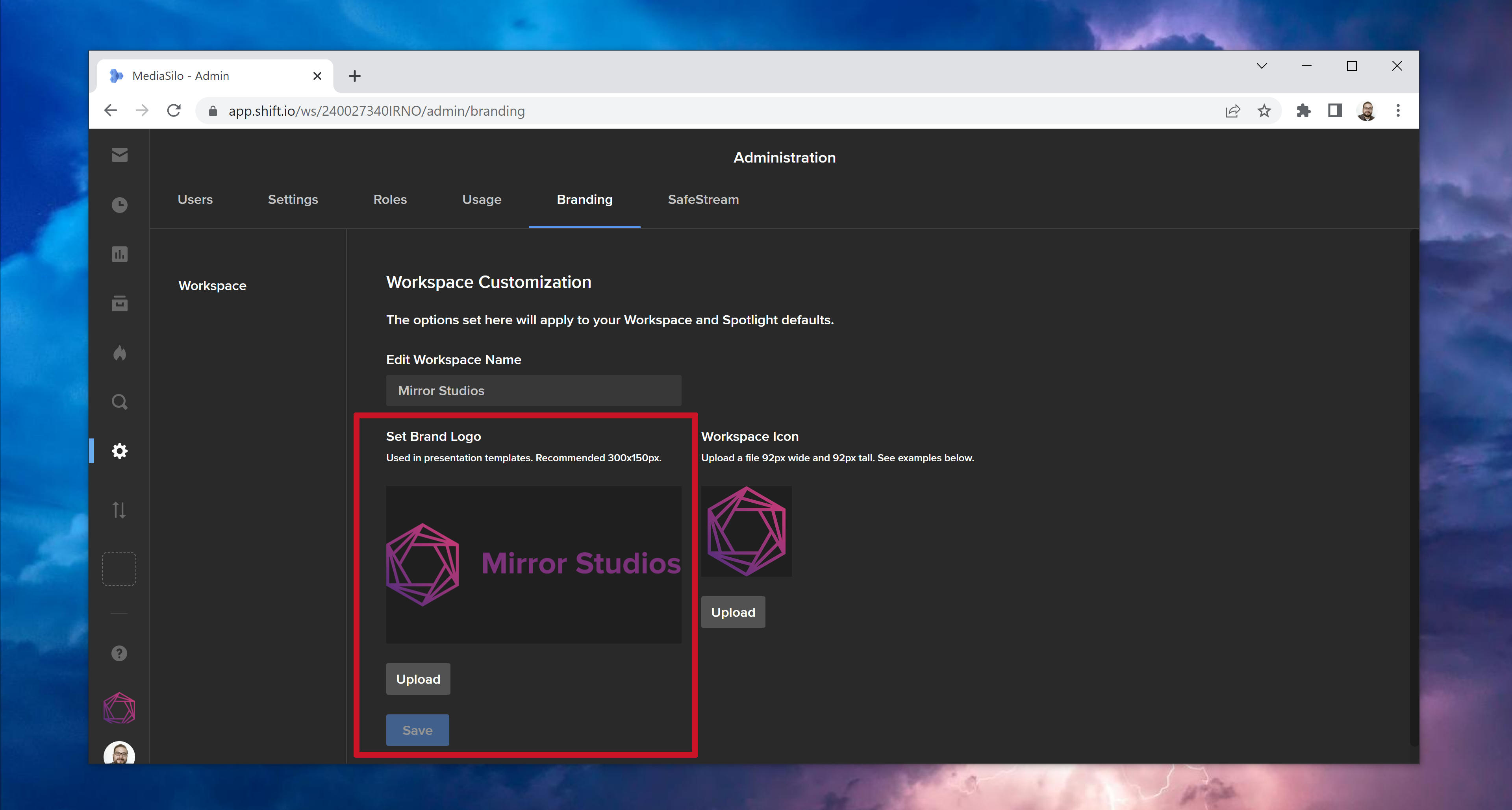
Task: Click Upload under Workspace Icon
Action: click(x=733, y=612)
